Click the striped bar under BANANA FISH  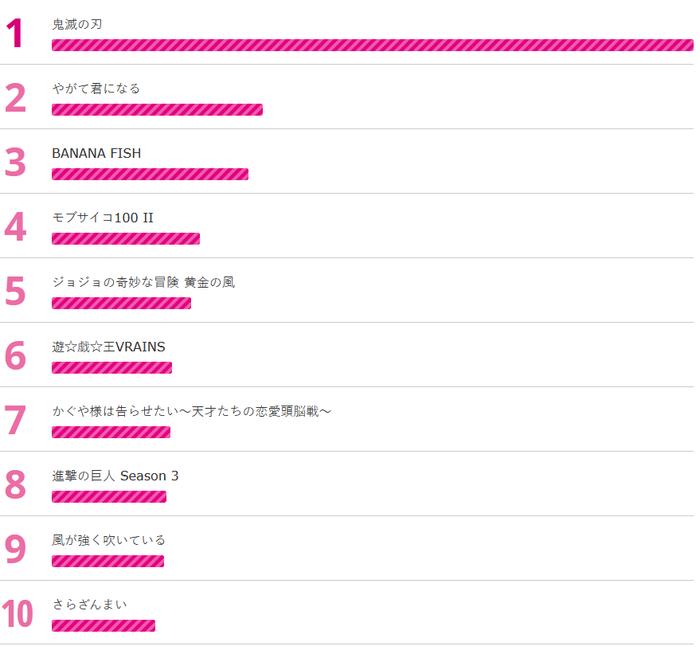coord(150,174)
